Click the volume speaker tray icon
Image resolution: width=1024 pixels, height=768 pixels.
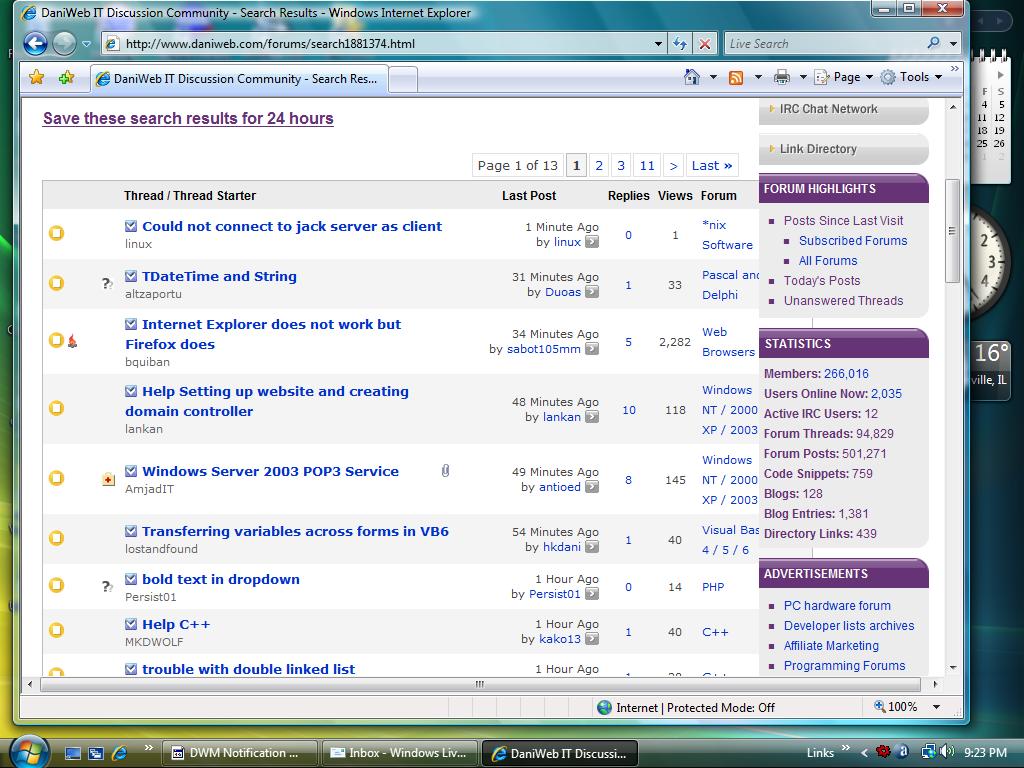click(948, 752)
